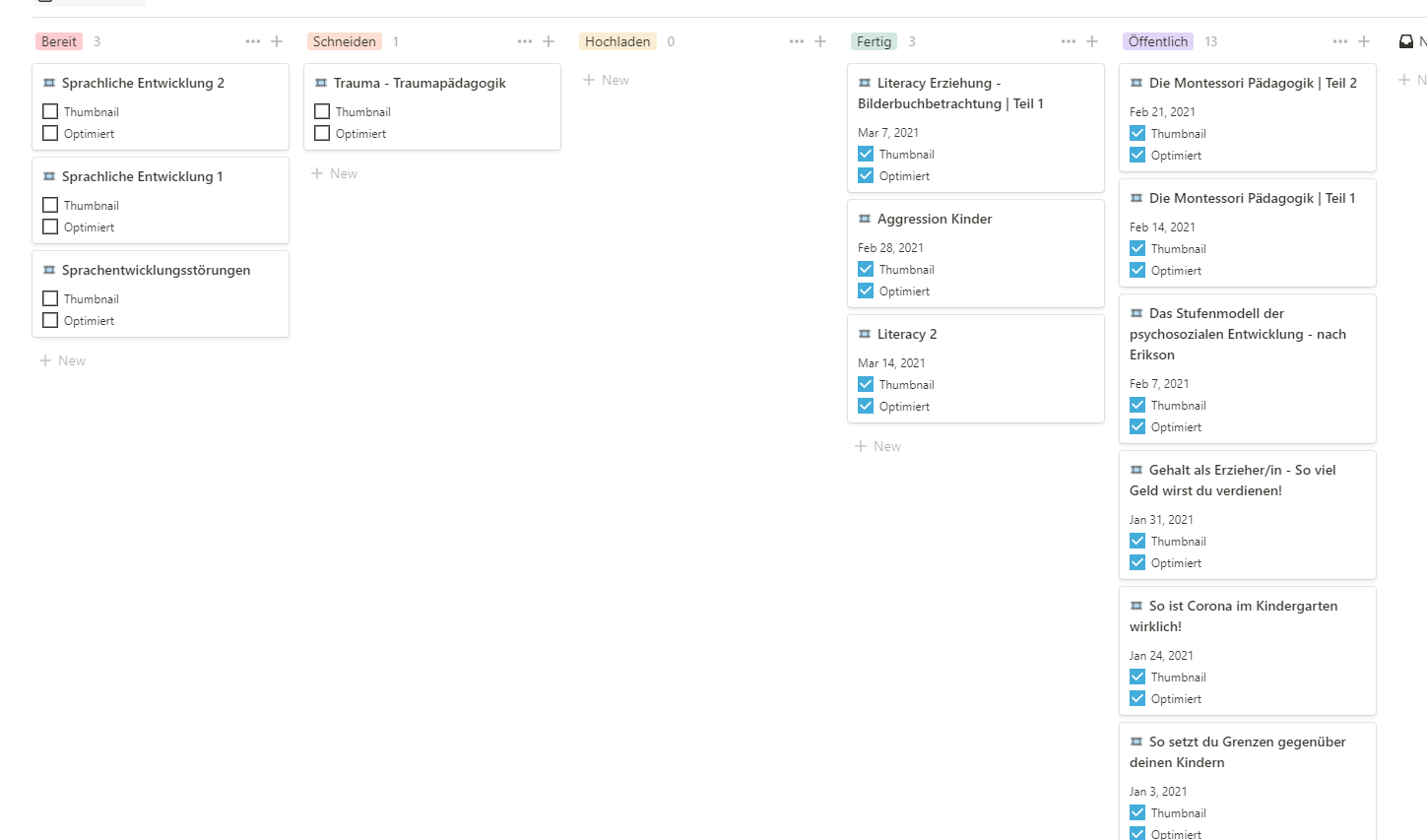Click New under the Hochladen column
Image resolution: width=1427 pixels, height=840 pixels.
click(607, 80)
